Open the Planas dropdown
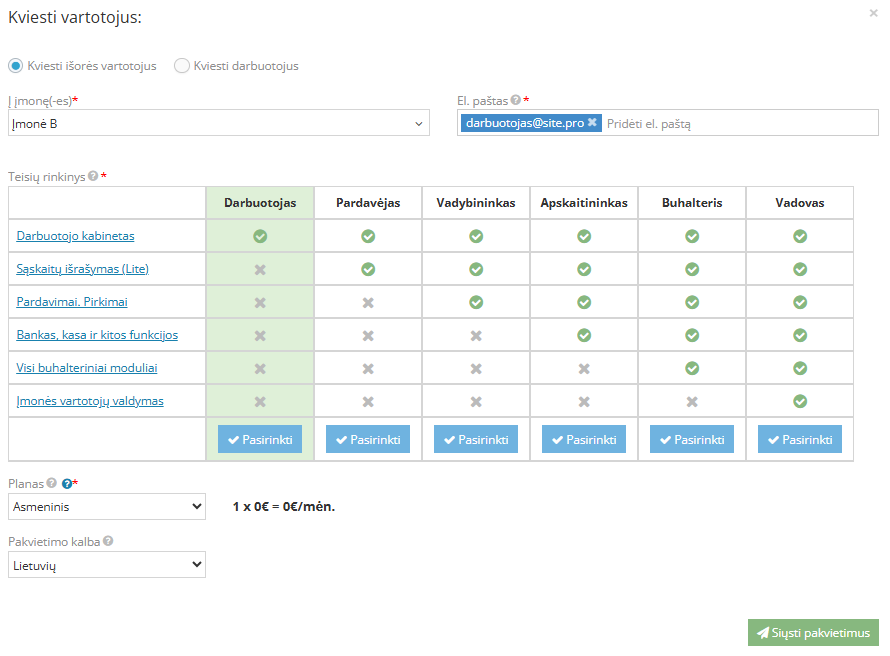890x656 pixels. point(107,507)
